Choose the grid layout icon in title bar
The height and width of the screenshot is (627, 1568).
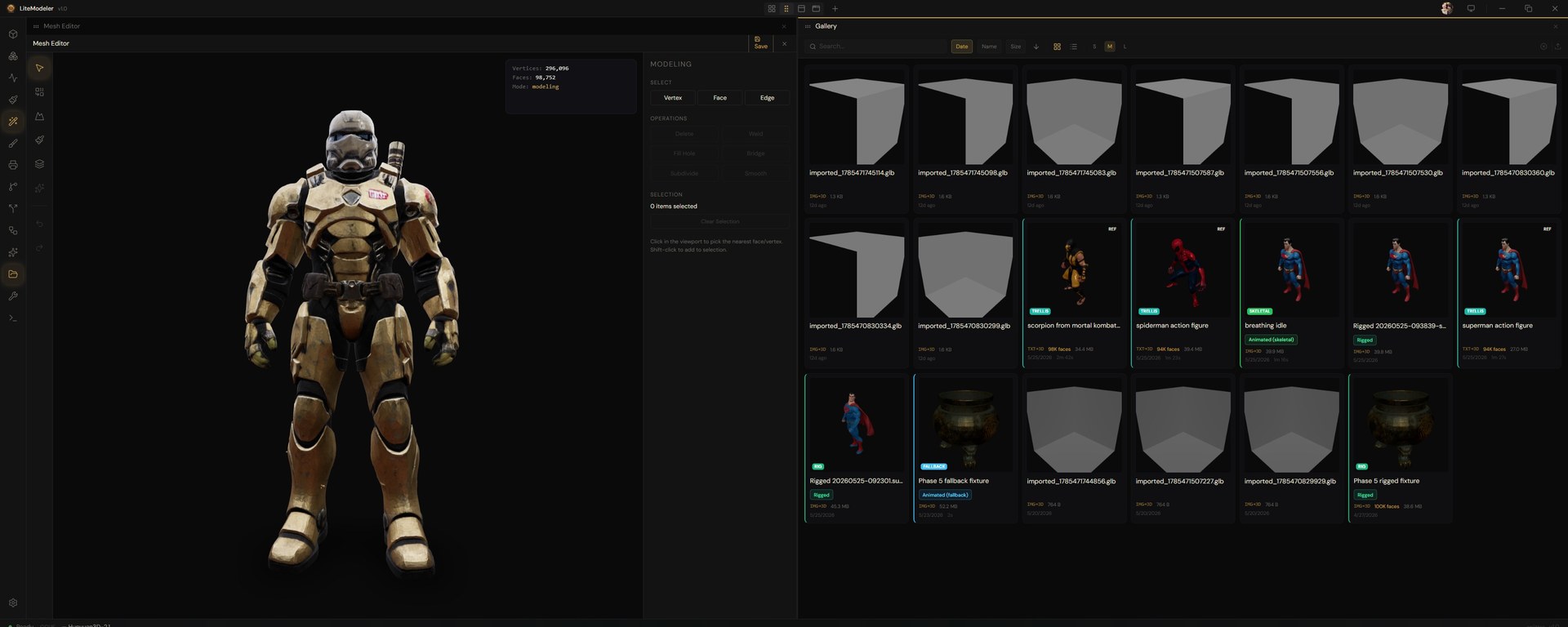(x=772, y=9)
